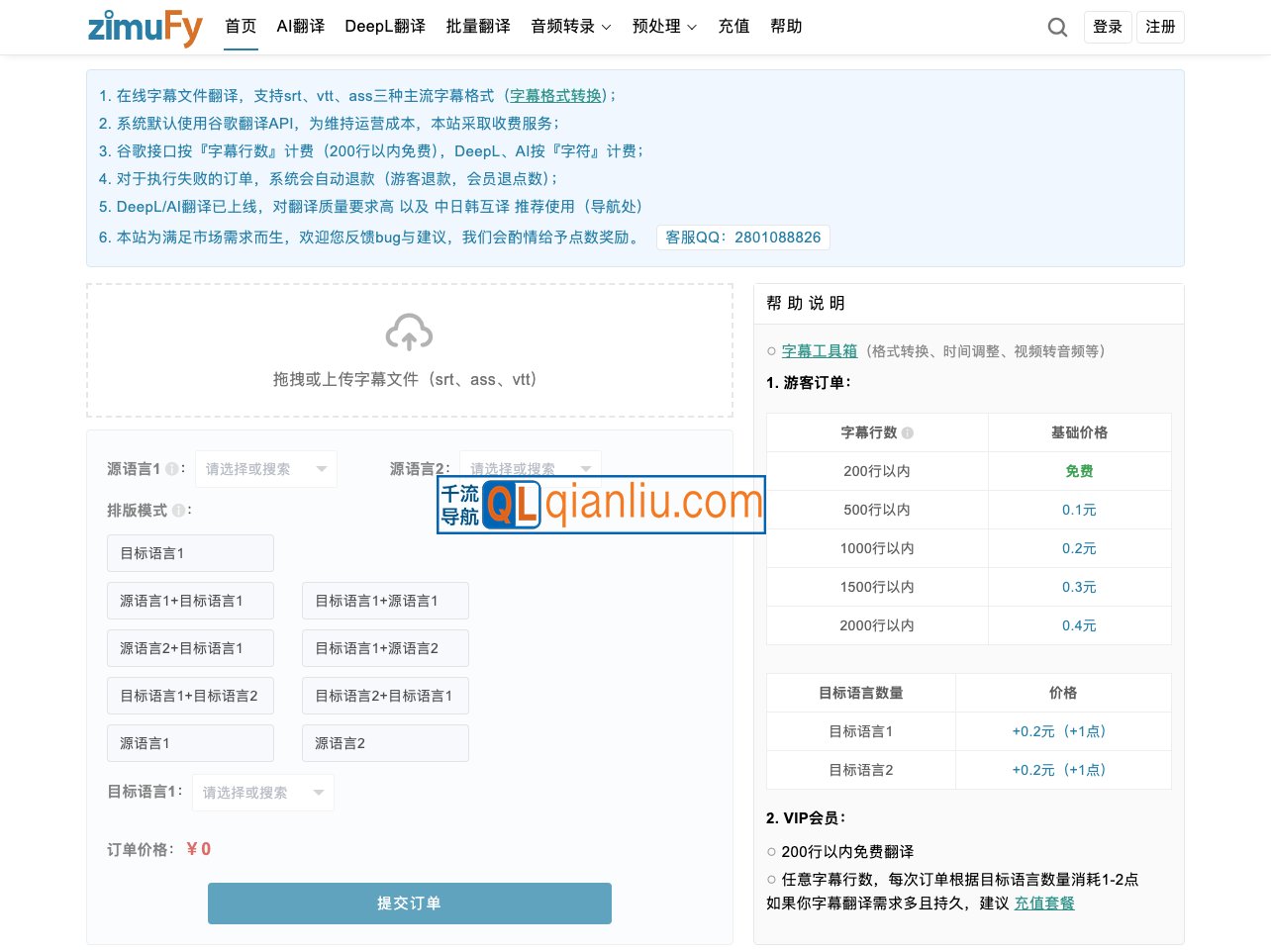Expand the 音频转录 menu
This screenshot has height=952, width=1271.
click(x=570, y=27)
